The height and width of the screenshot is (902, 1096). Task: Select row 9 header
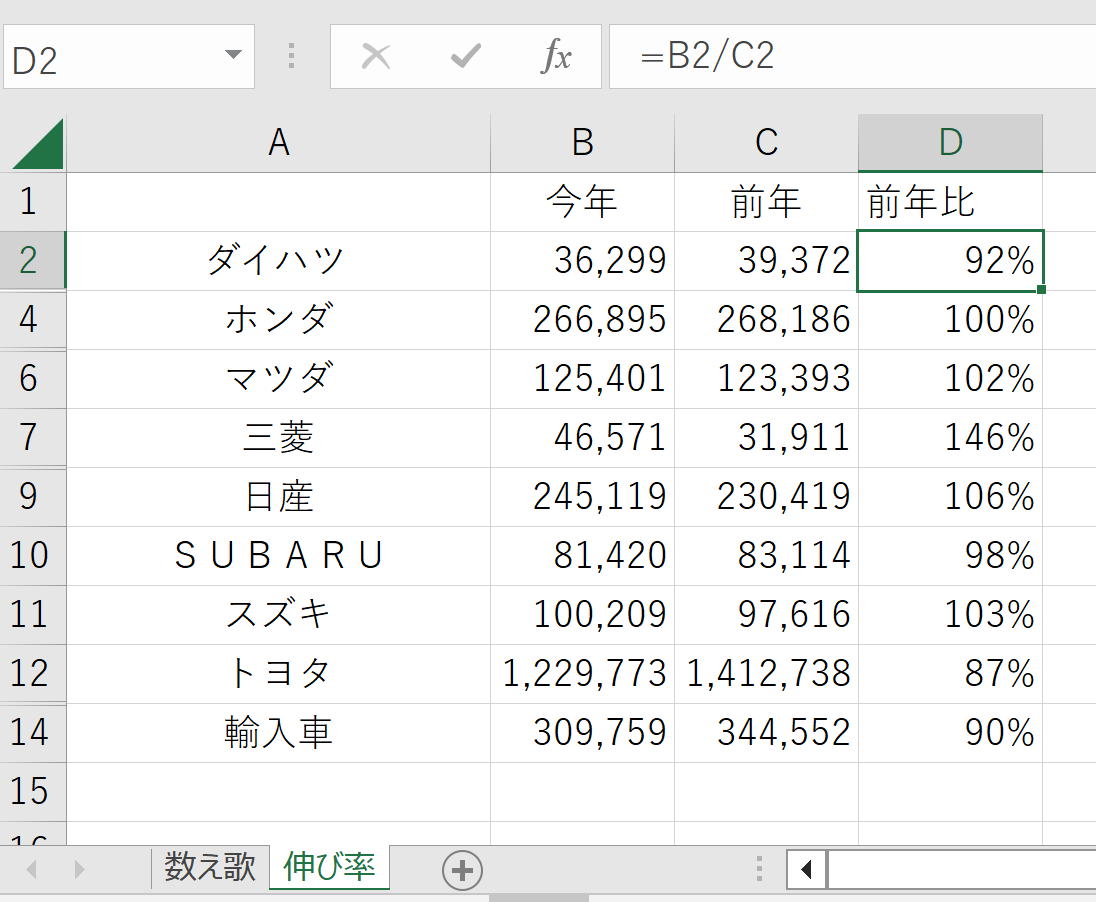click(33, 497)
